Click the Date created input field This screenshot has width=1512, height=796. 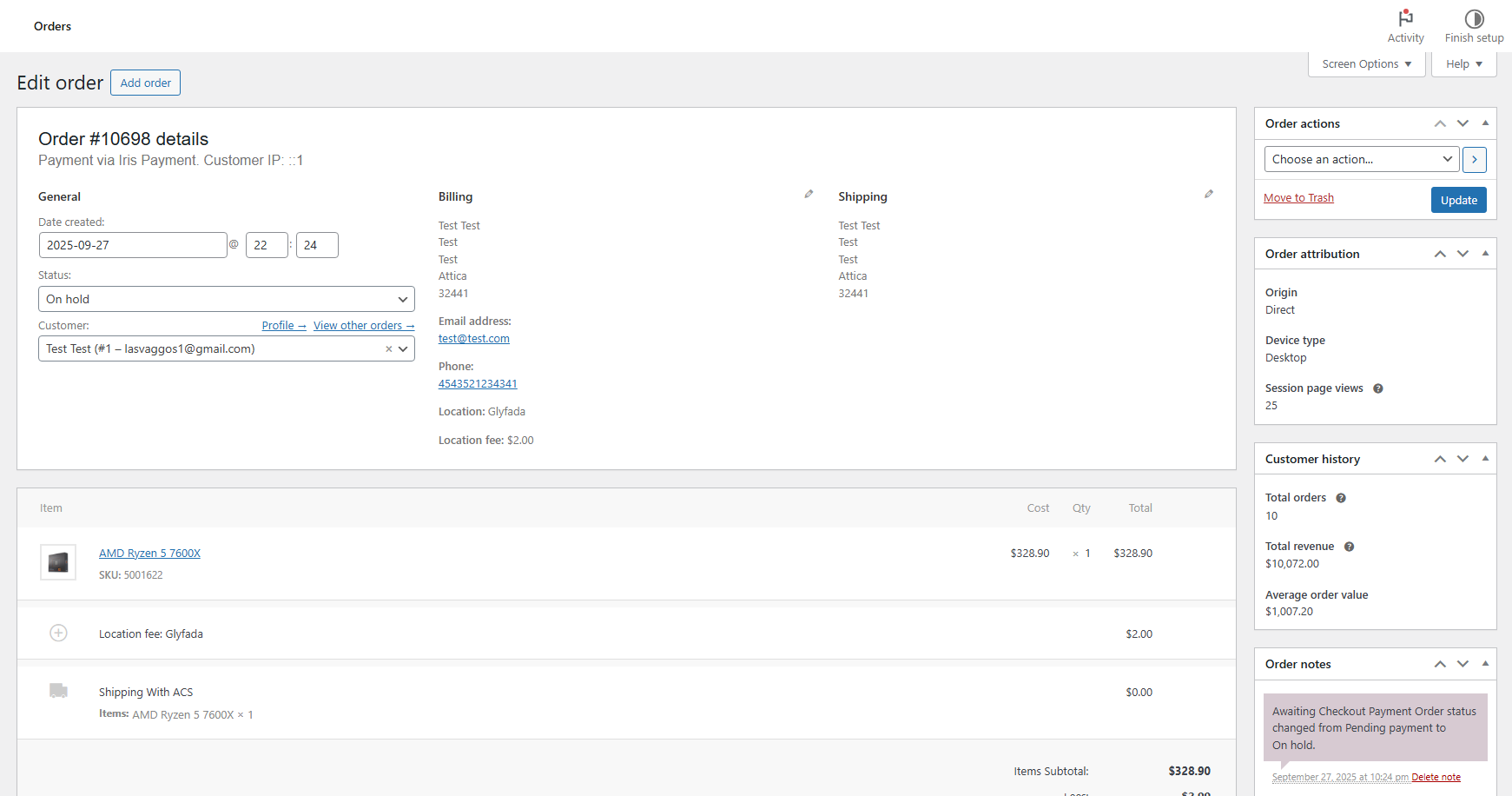click(x=132, y=245)
